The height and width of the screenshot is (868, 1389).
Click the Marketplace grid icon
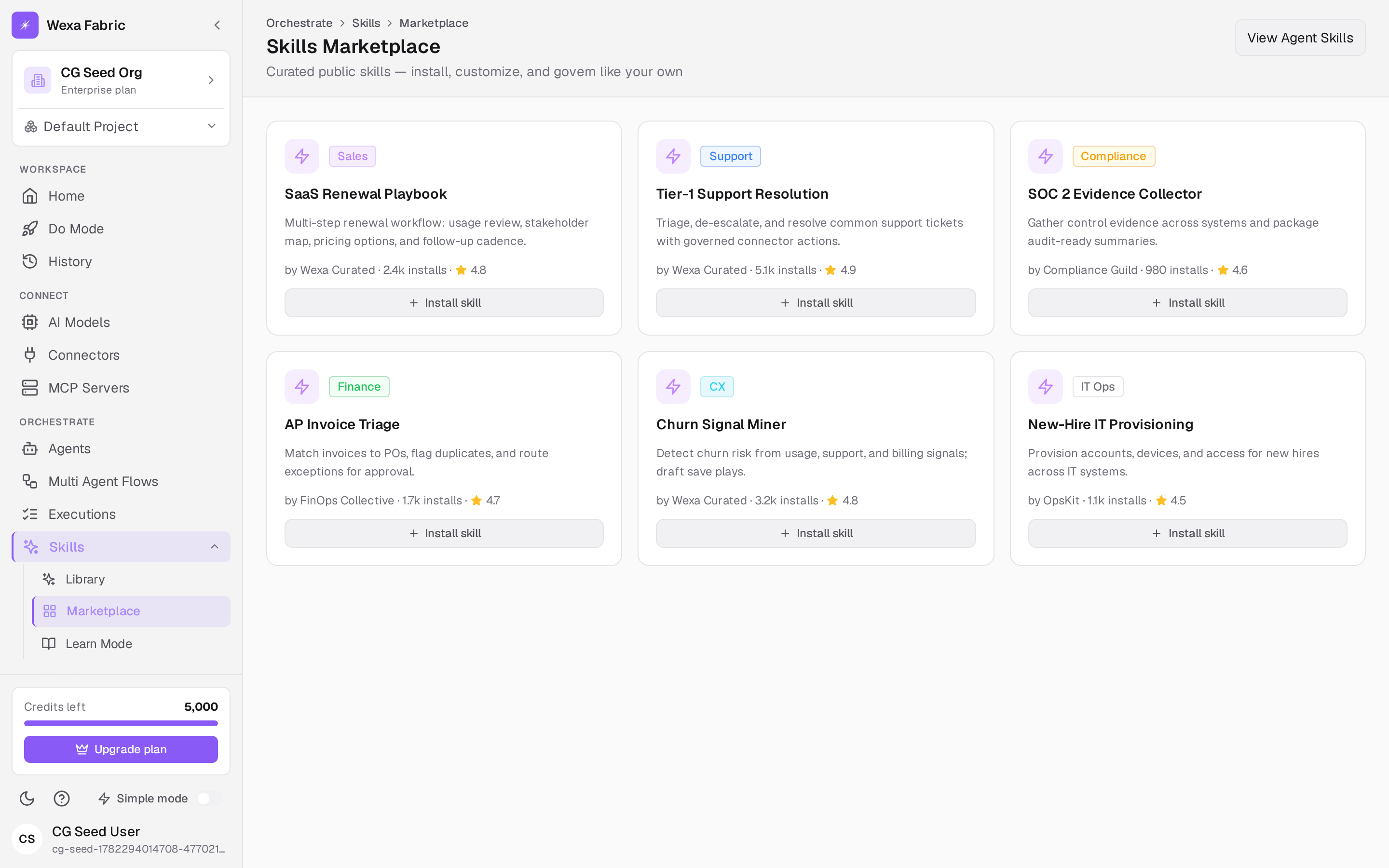click(x=50, y=611)
